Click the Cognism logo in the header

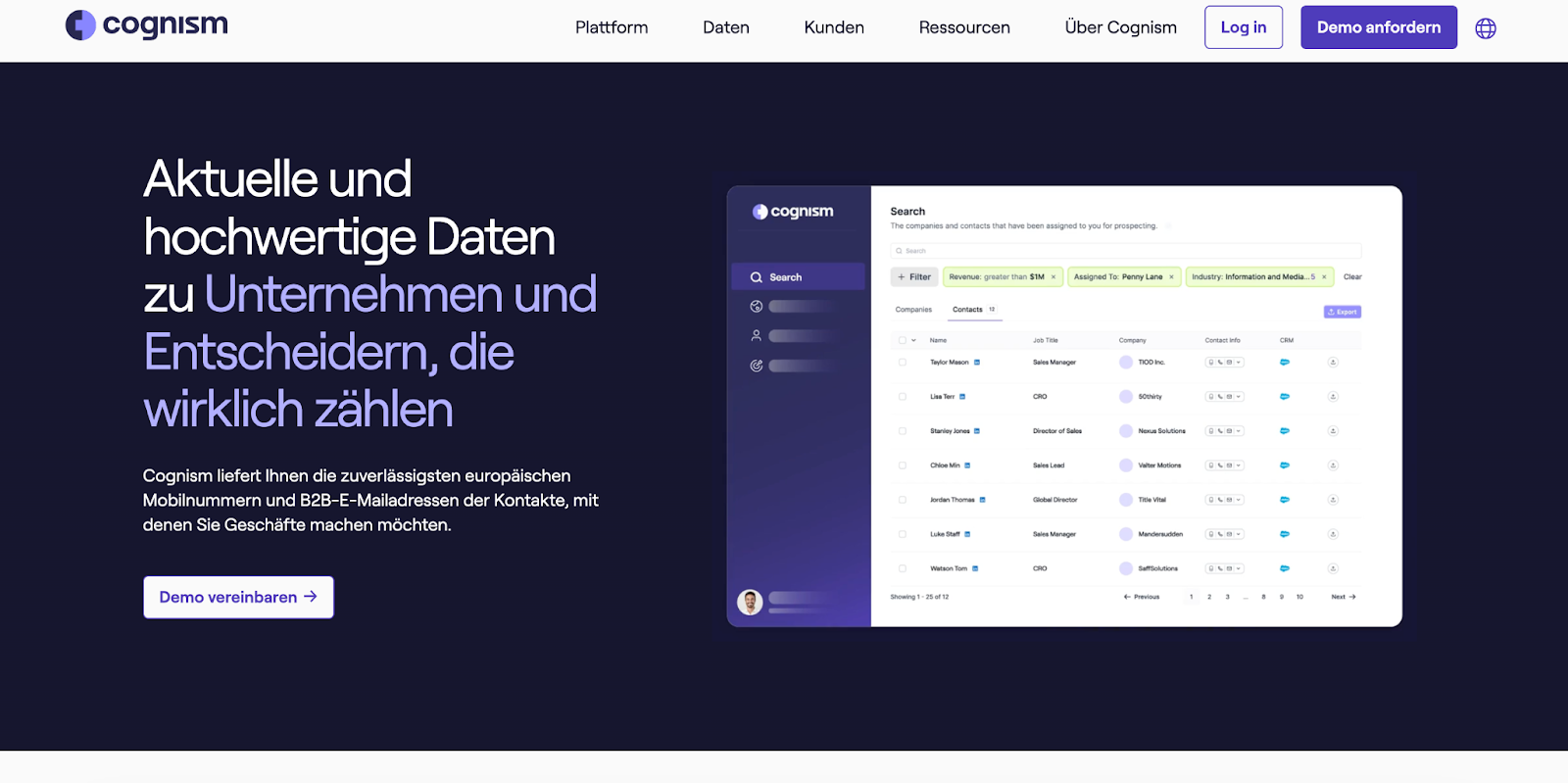tap(147, 25)
